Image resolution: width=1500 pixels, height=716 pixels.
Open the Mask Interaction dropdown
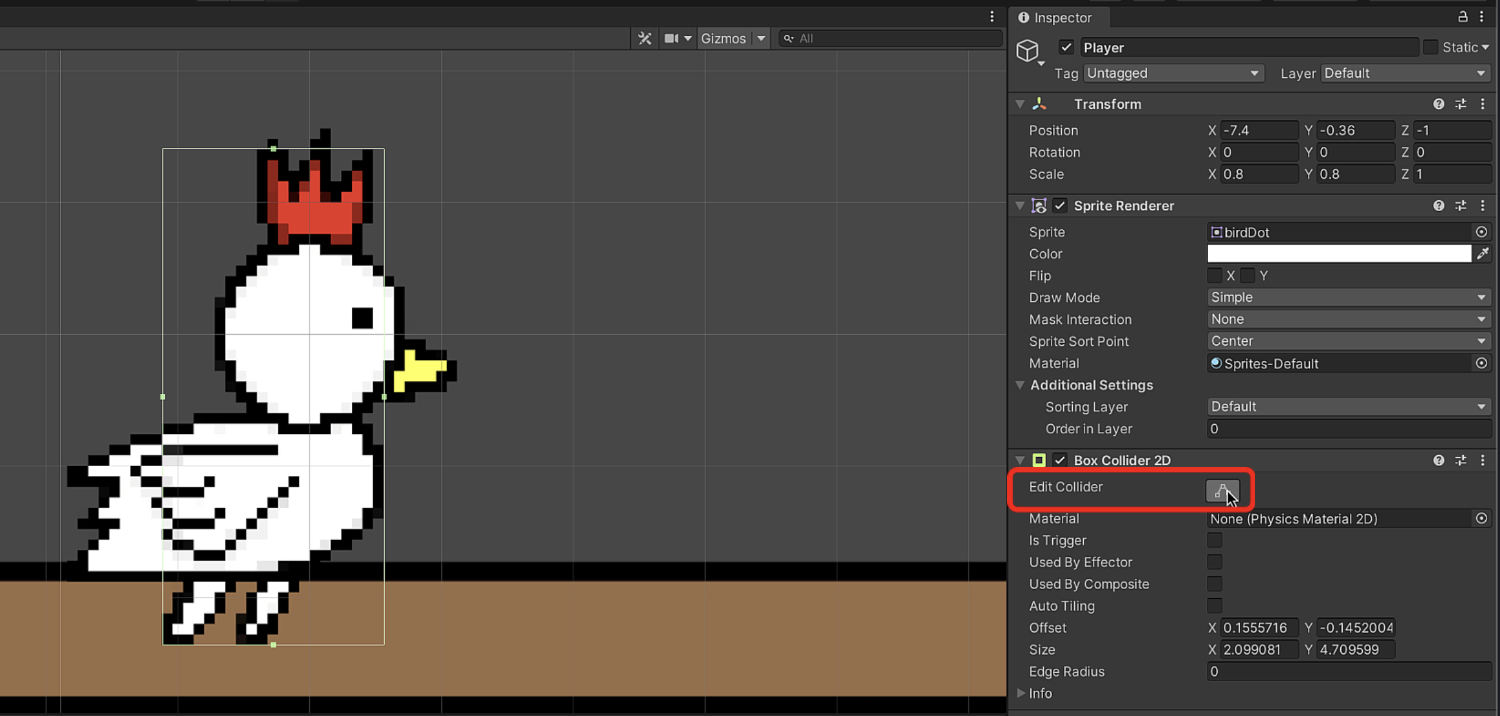click(x=1349, y=319)
